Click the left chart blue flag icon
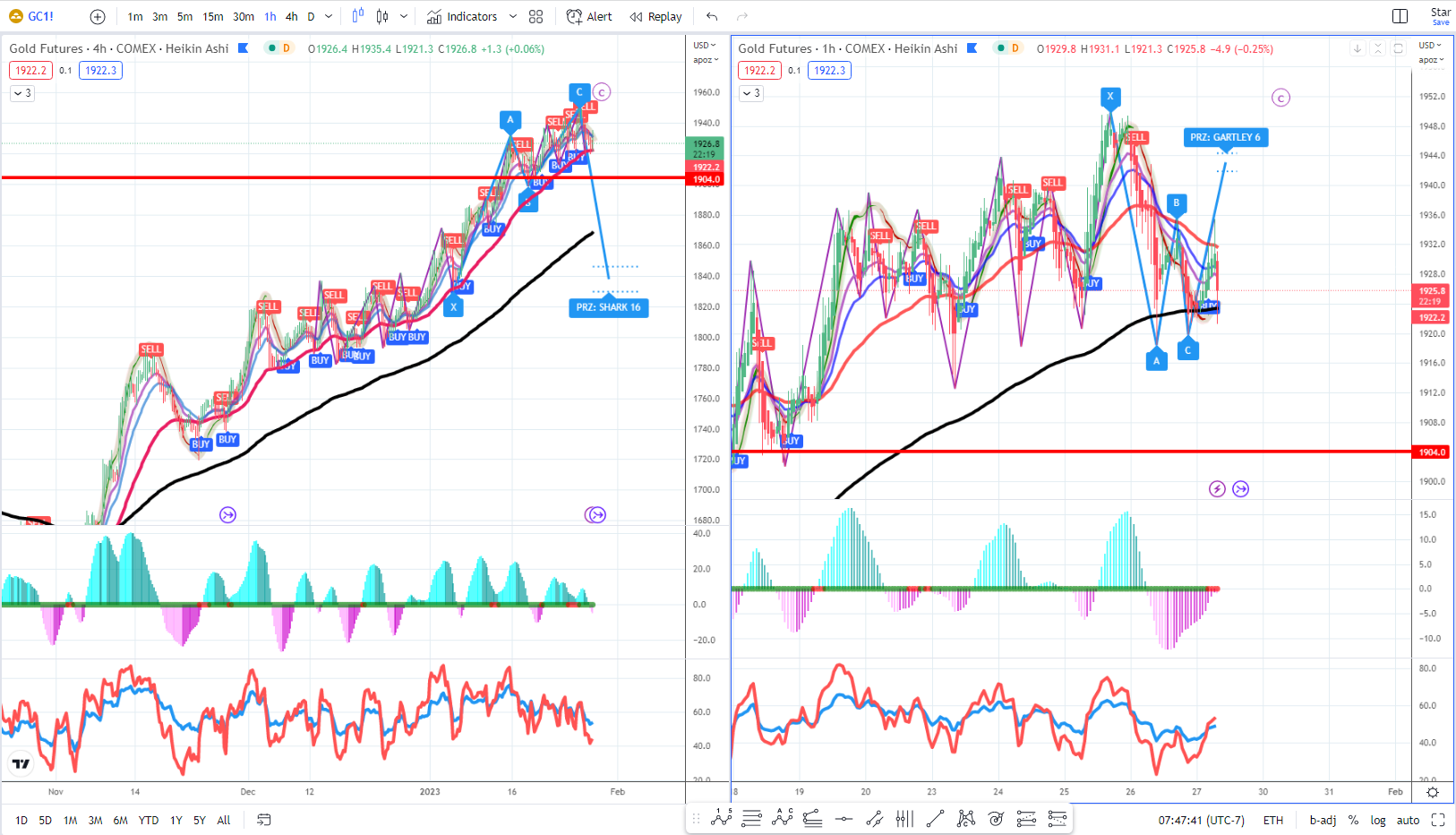Screen dimensions: 1456x835 pos(243,48)
